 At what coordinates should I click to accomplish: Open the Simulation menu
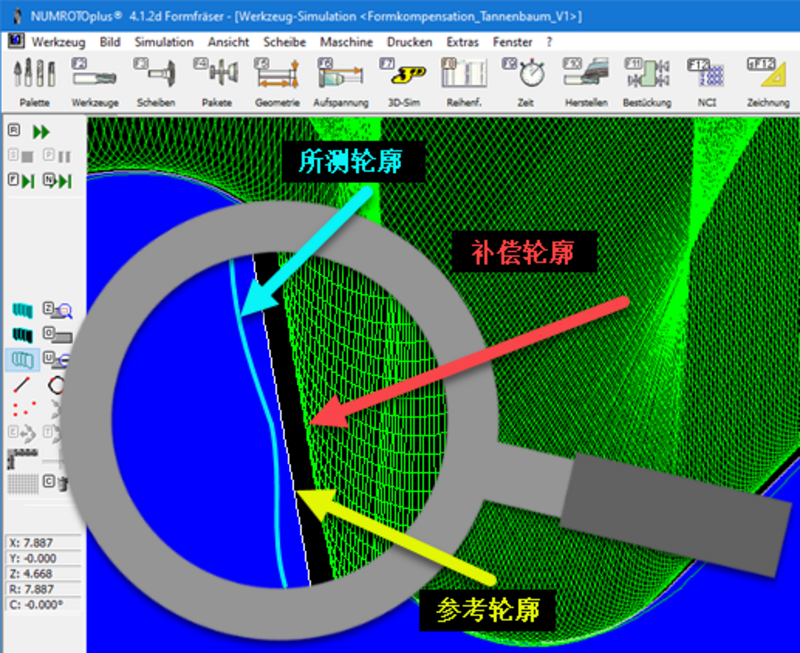coord(164,42)
